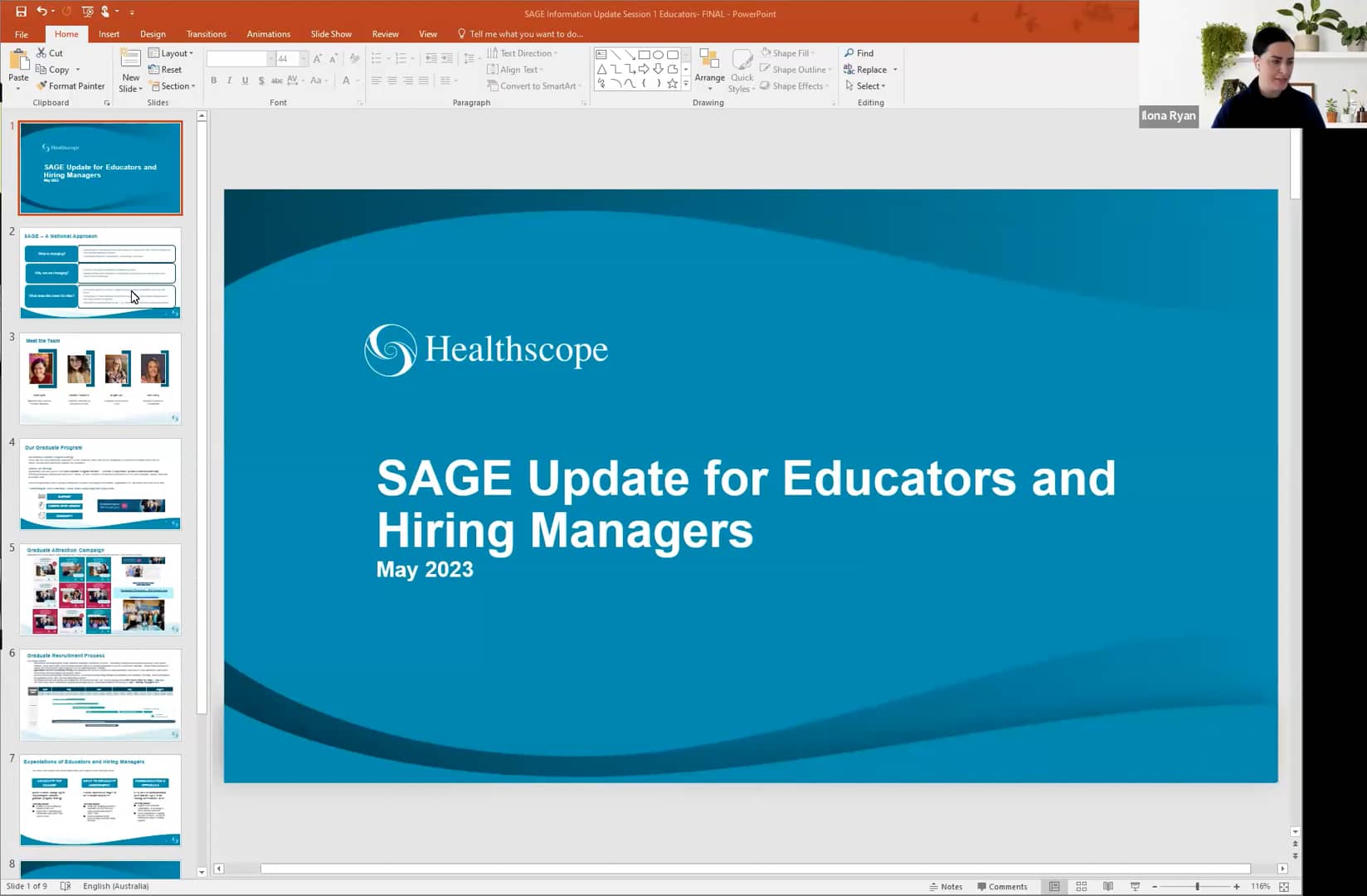
Task: Switch to the Transitions ribbon tab
Action: (206, 34)
